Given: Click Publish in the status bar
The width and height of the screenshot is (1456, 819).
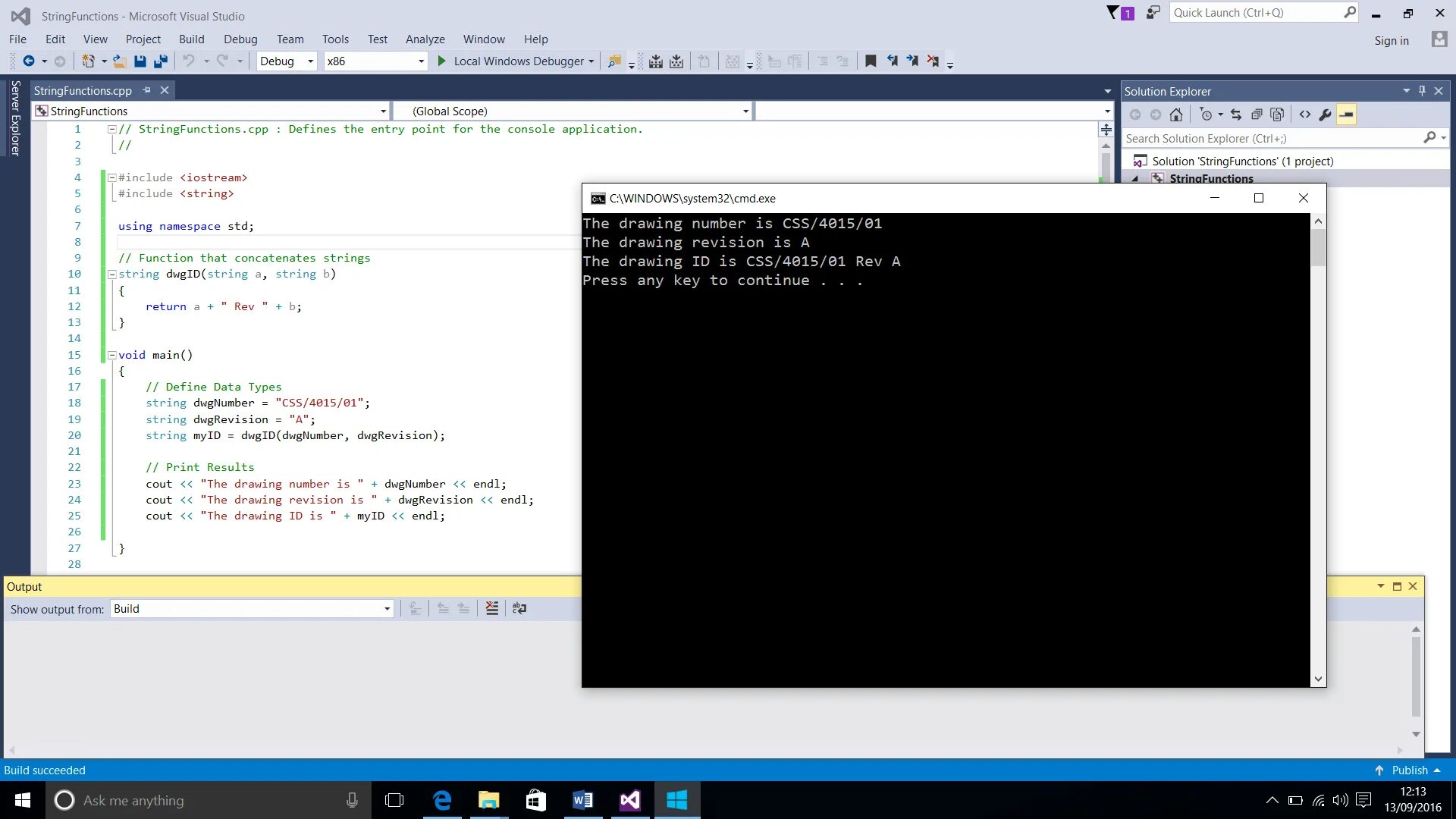Looking at the screenshot, I should click(x=1409, y=770).
